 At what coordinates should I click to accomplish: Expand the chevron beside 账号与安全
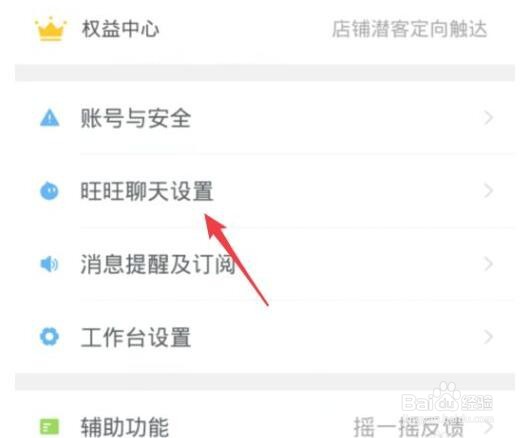pos(489,118)
